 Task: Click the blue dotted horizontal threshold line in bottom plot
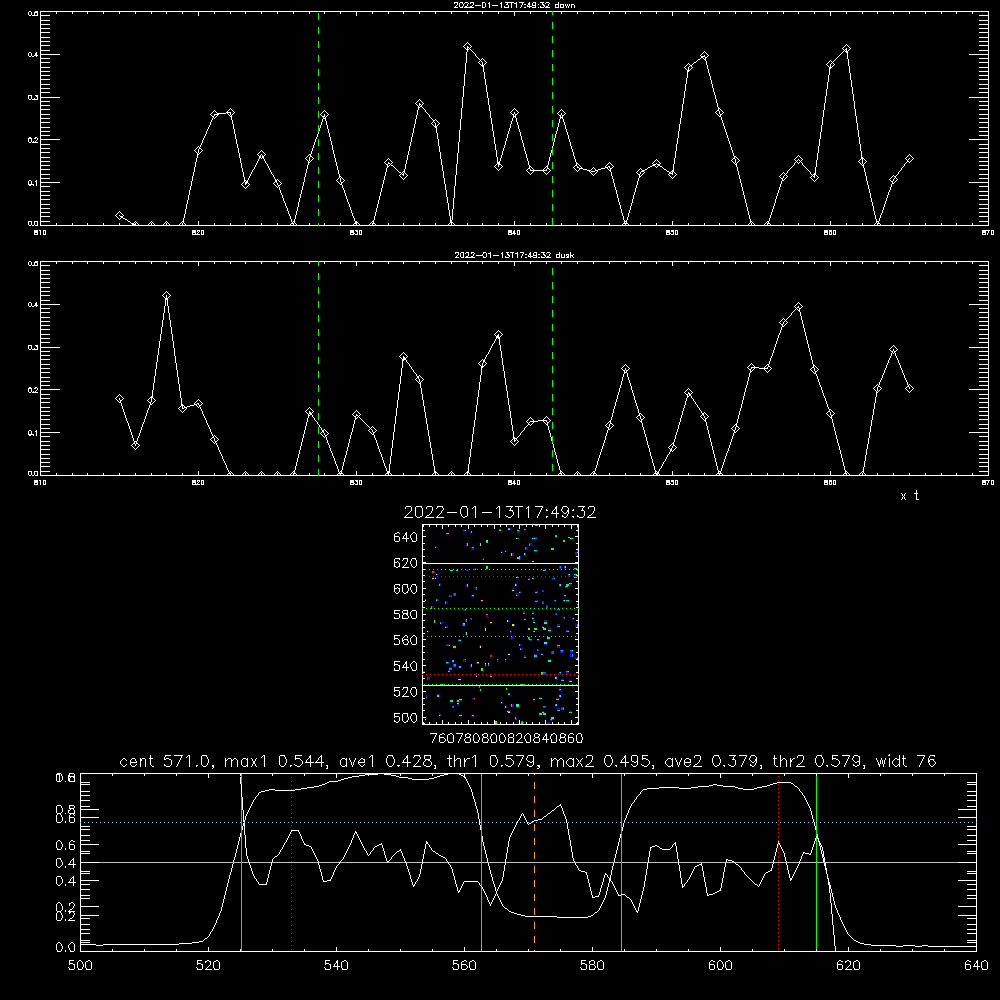pos(528,823)
